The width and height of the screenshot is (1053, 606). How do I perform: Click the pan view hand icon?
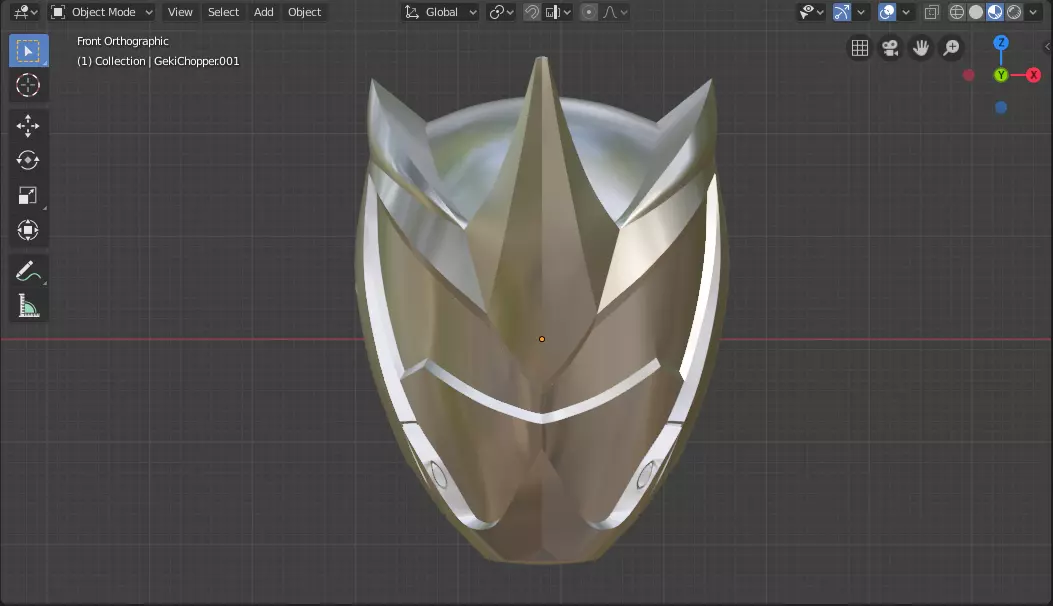[921, 48]
